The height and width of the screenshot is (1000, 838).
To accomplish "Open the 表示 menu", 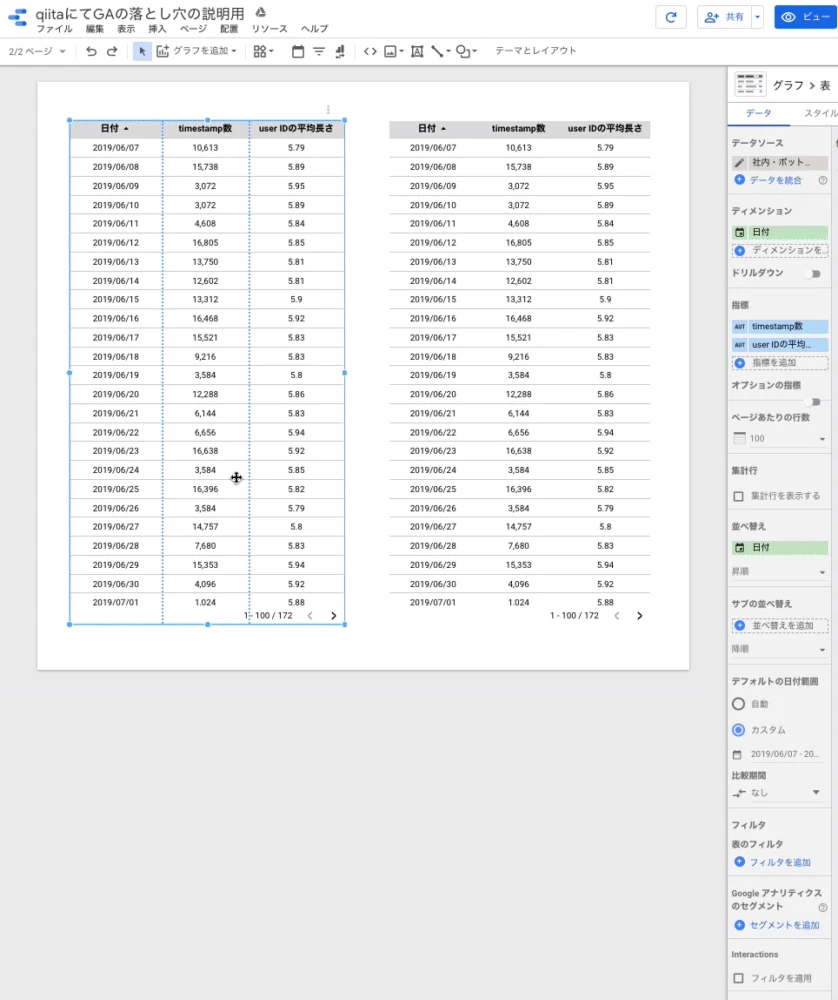I will click(126, 29).
